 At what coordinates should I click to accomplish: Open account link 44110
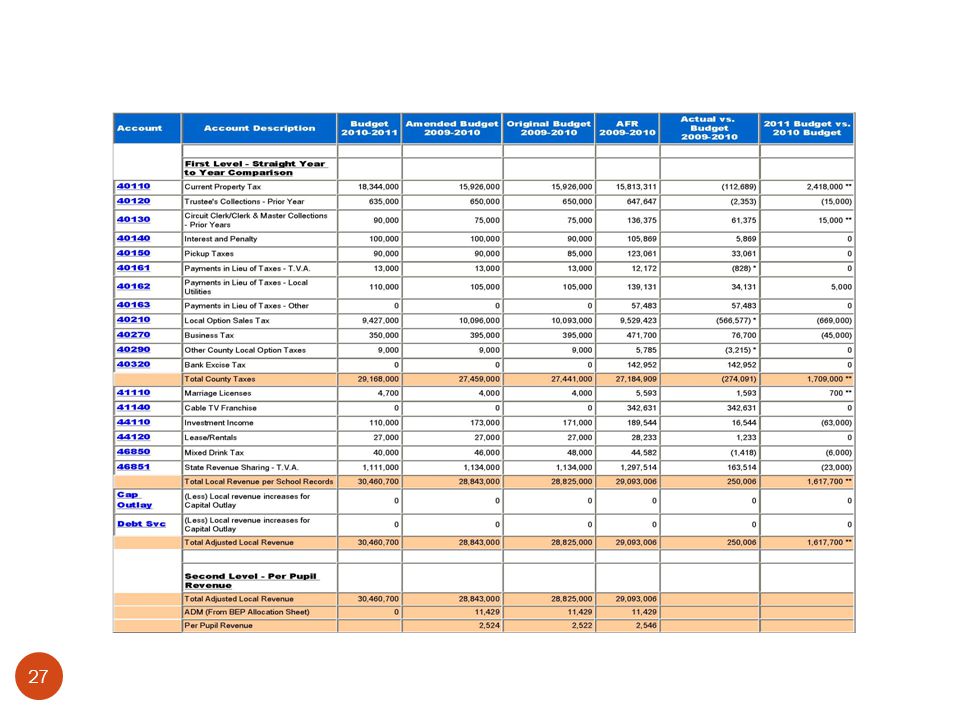point(133,422)
